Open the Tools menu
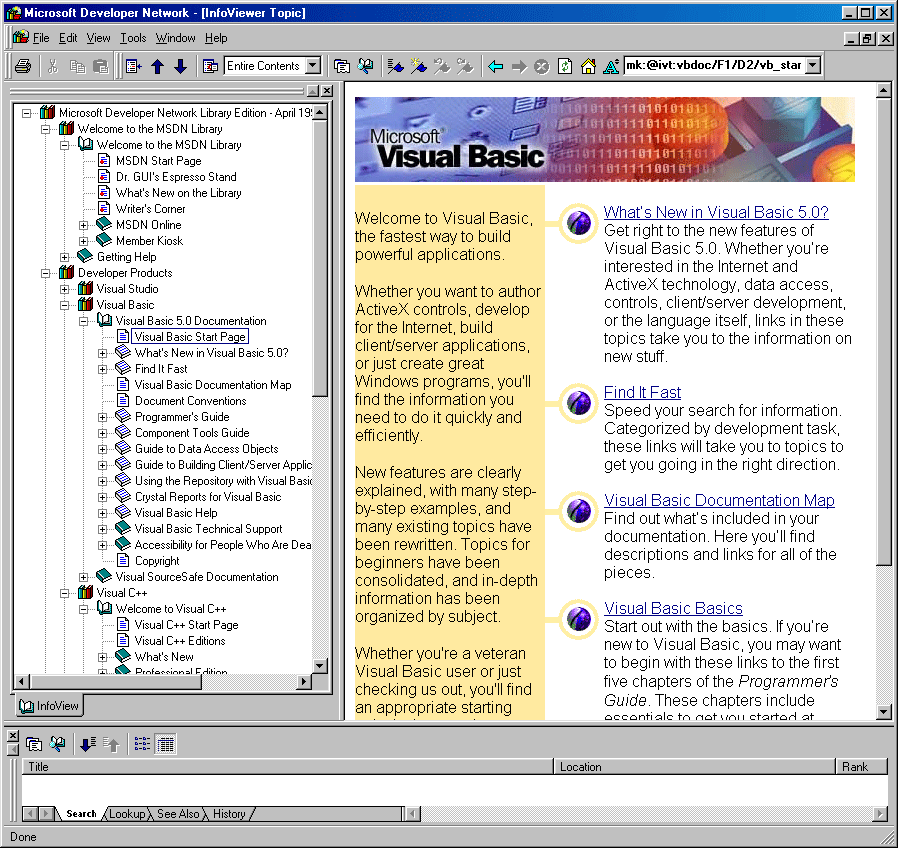This screenshot has height=848, width=898. pyautogui.click(x=133, y=38)
